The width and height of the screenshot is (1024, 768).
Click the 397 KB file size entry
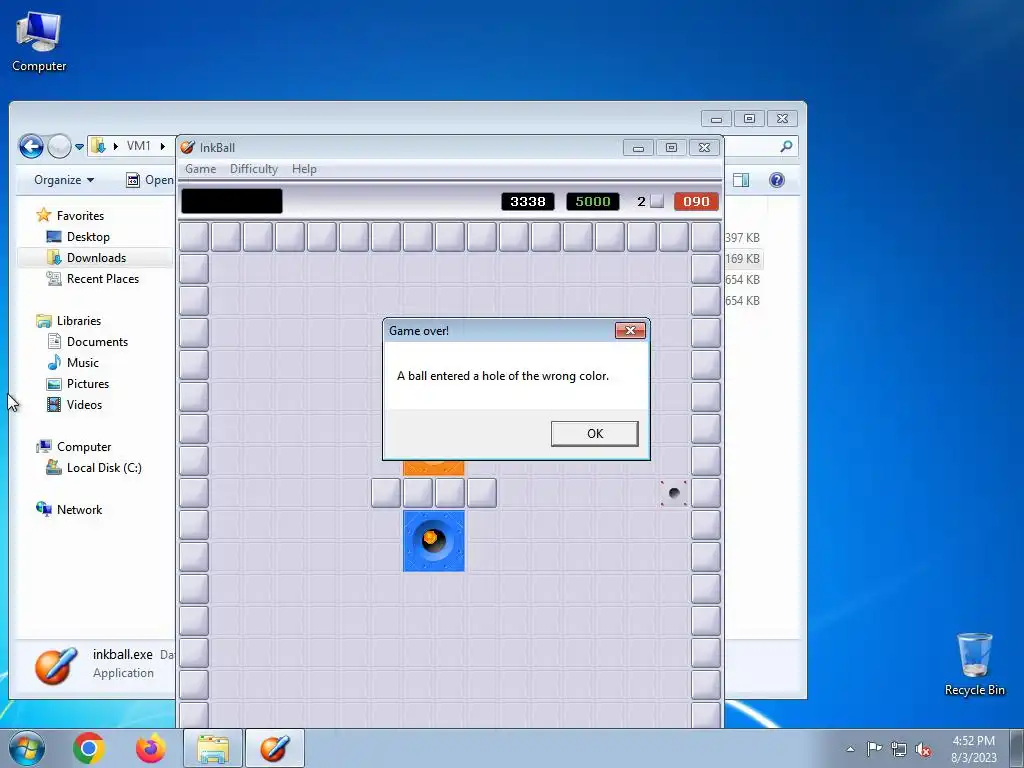pyautogui.click(x=742, y=238)
